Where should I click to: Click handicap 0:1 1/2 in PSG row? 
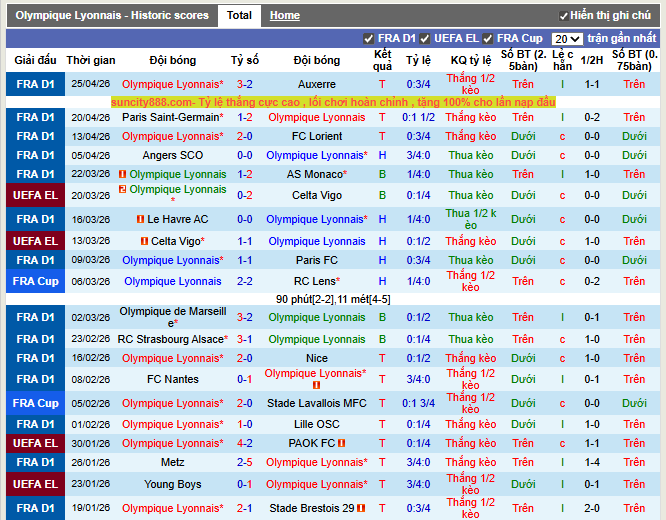418,117
